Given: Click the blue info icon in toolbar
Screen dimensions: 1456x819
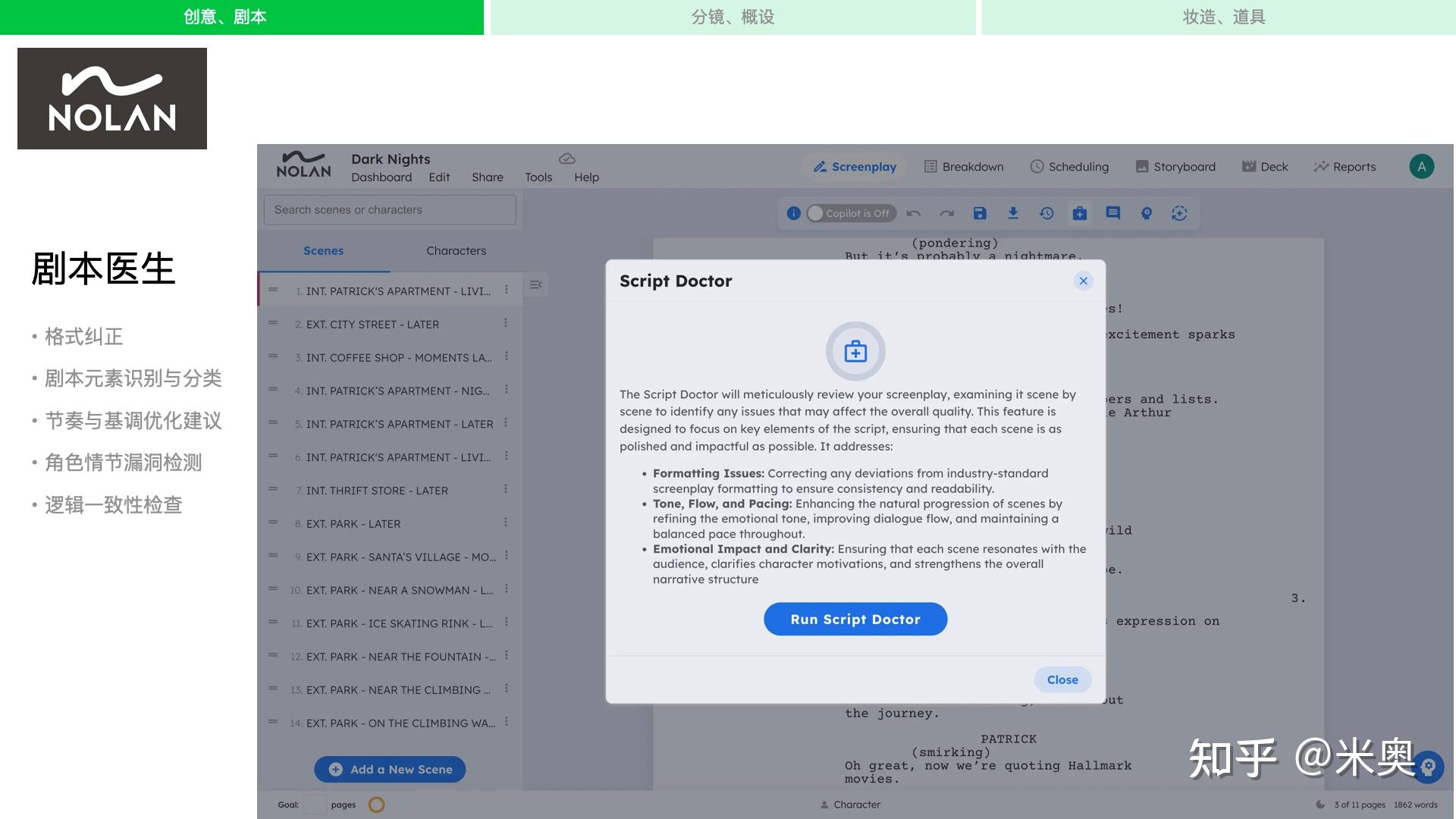Looking at the screenshot, I should 793,213.
